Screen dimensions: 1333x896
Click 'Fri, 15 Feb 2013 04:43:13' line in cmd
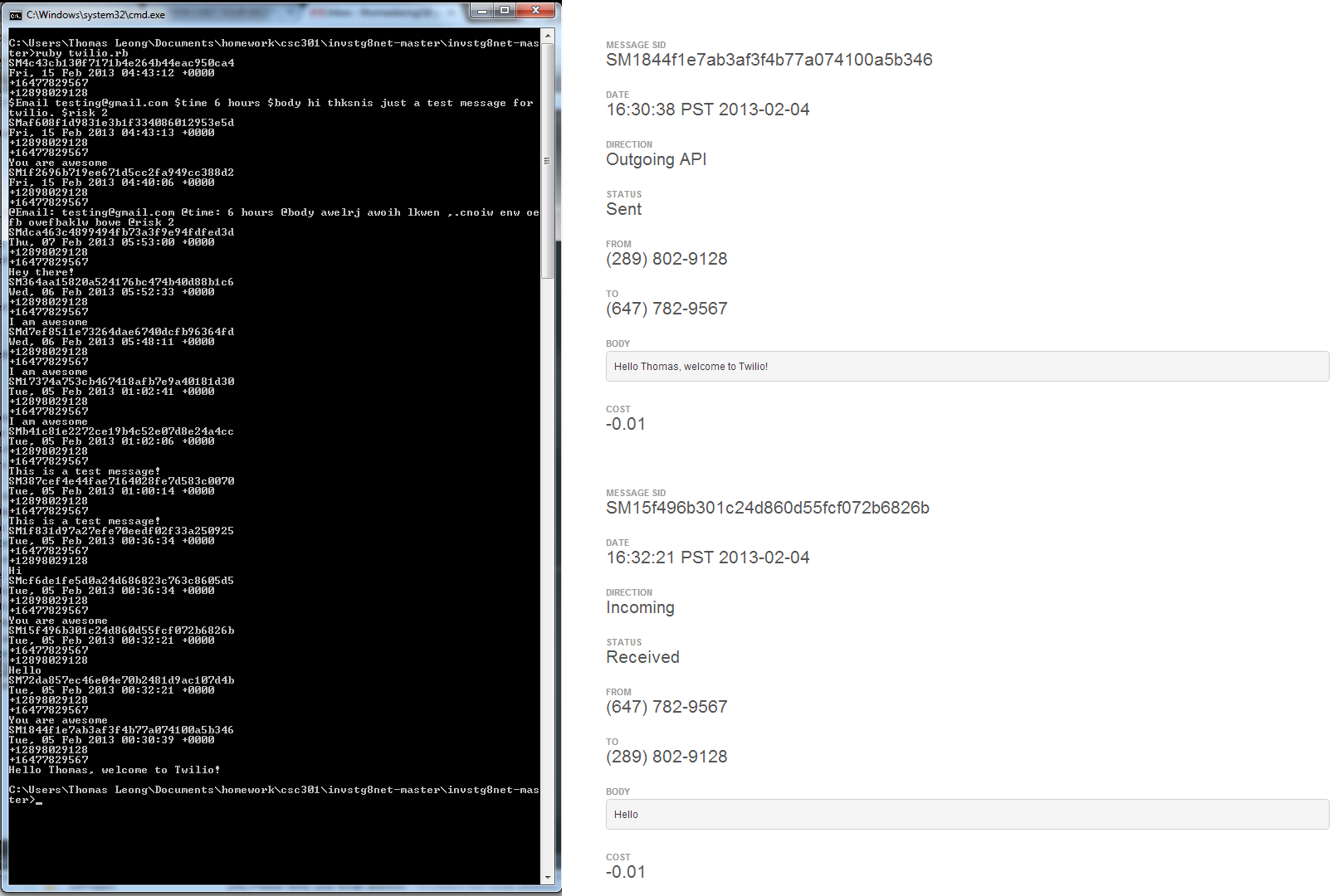click(x=111, y=133)
